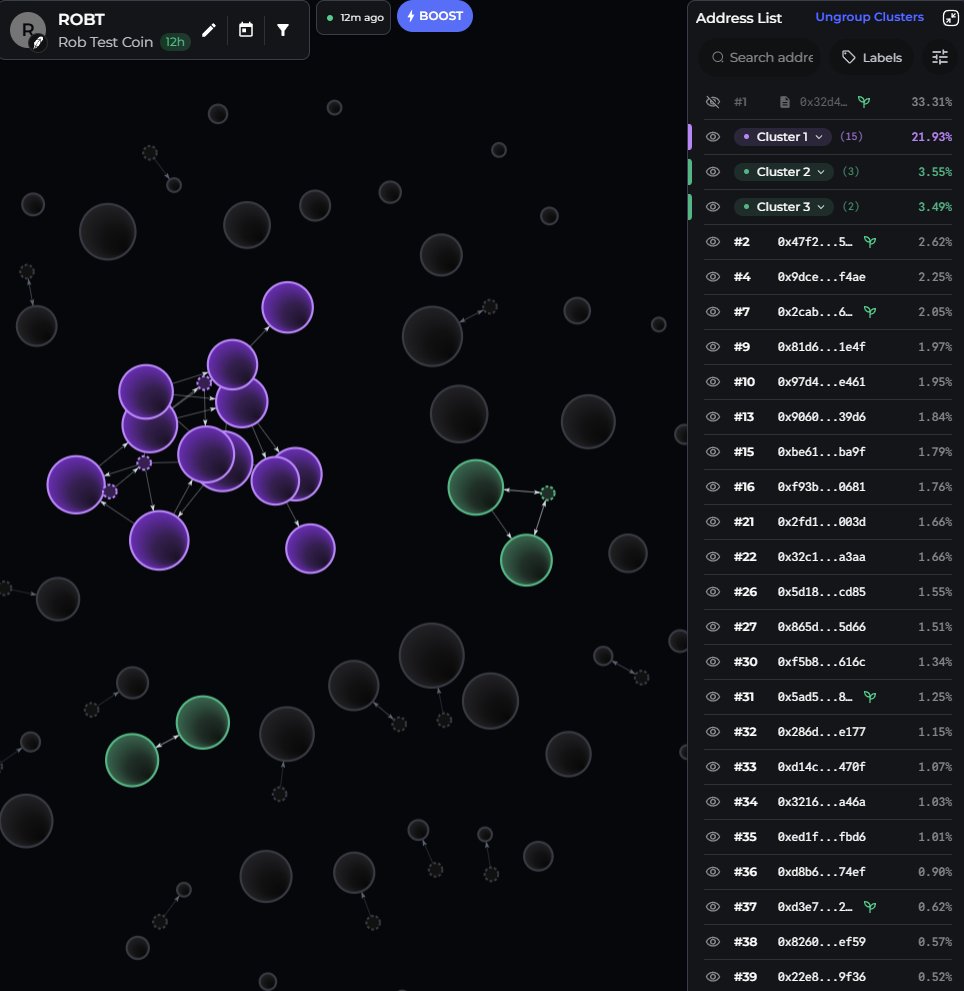
Task: Click the collapse Address List panel icon
Action: (x=951, y=18)
